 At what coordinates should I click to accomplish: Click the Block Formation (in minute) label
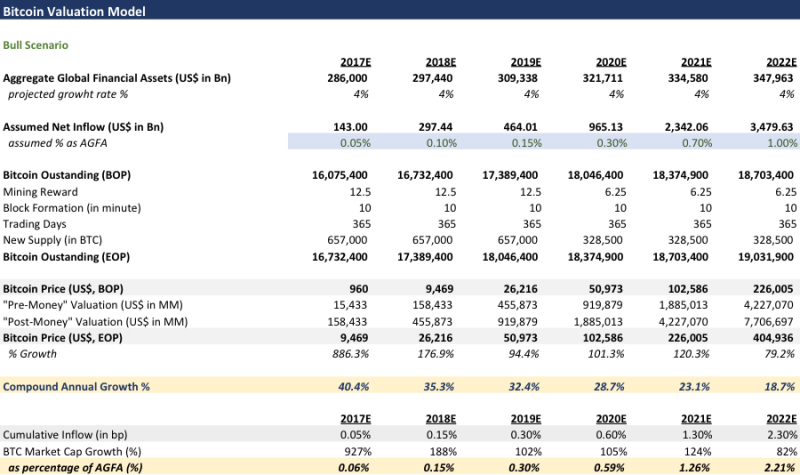point(72,208)
